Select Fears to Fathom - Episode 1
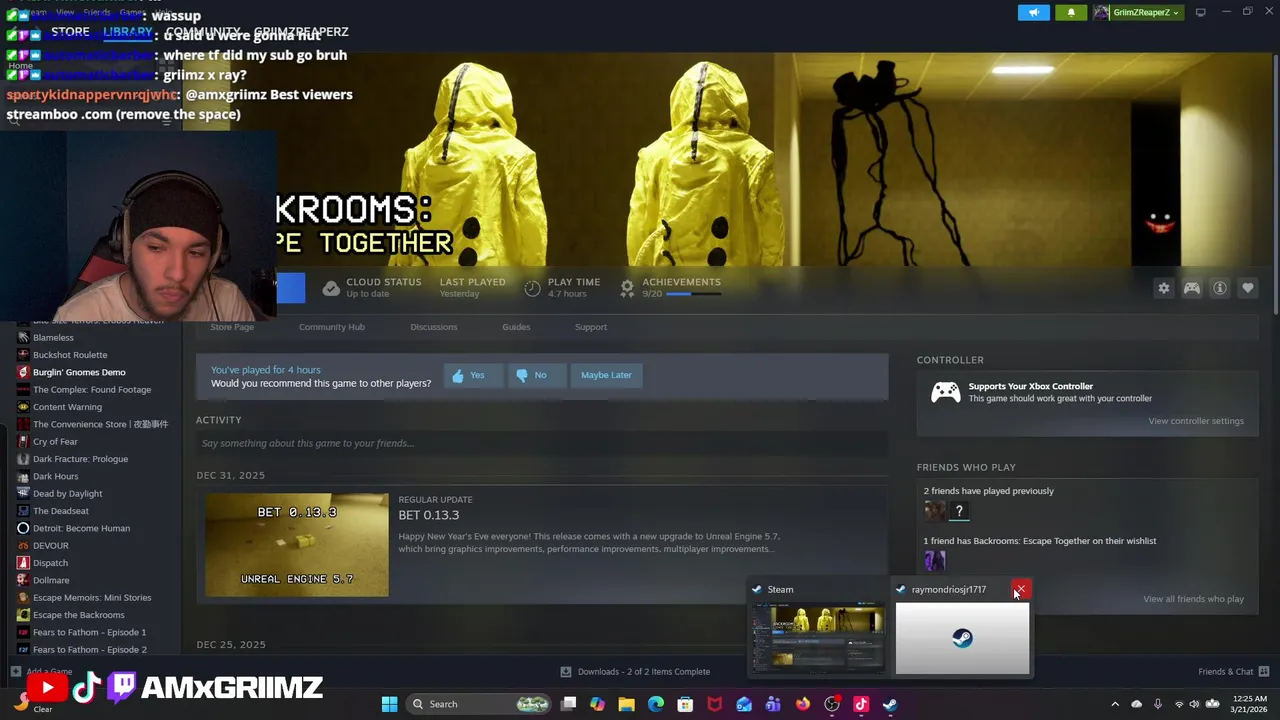This screenshot has height=720, width=1280. click(89, 632)
